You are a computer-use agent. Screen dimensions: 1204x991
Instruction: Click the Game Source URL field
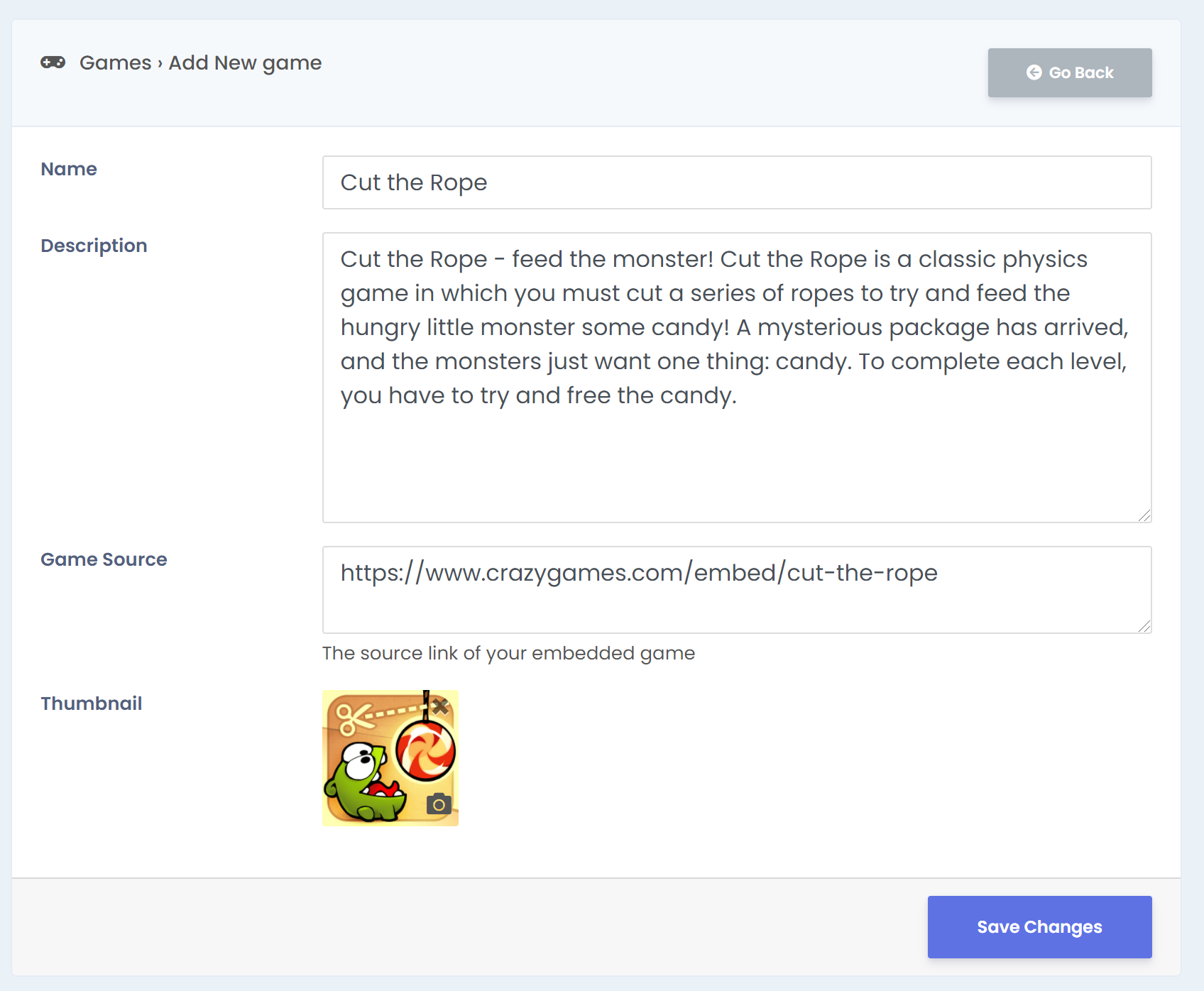[x=737, y=590]
